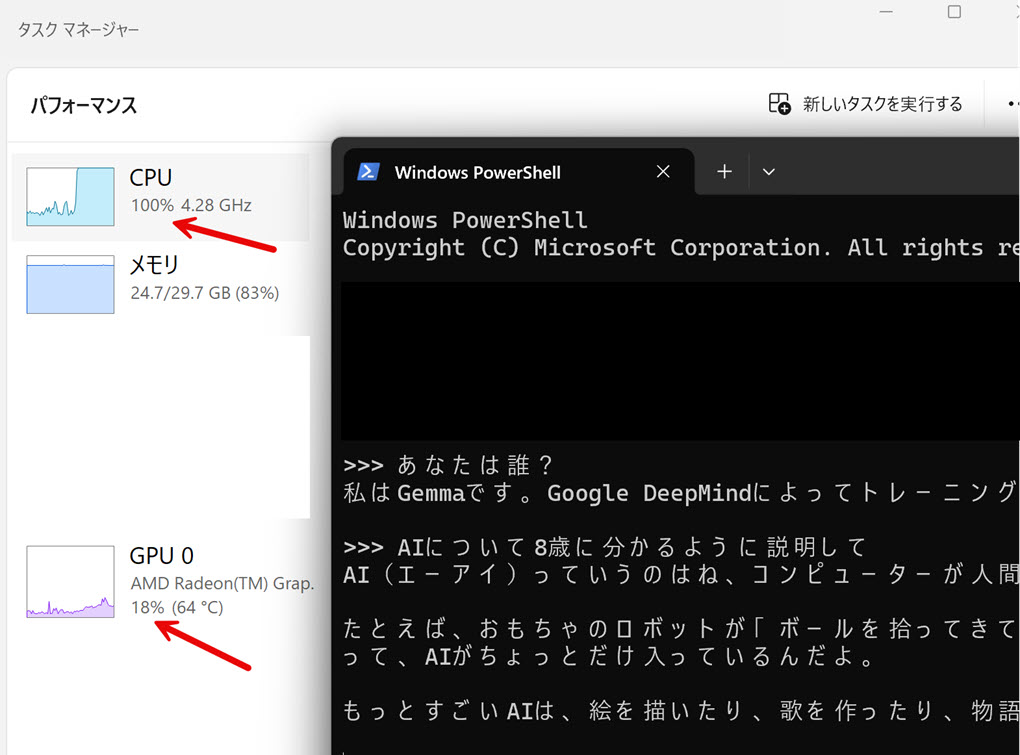Click the new tab plus icon in Terminal
The height and width of the screenshot is (755, 1020).
click(722, 171)
